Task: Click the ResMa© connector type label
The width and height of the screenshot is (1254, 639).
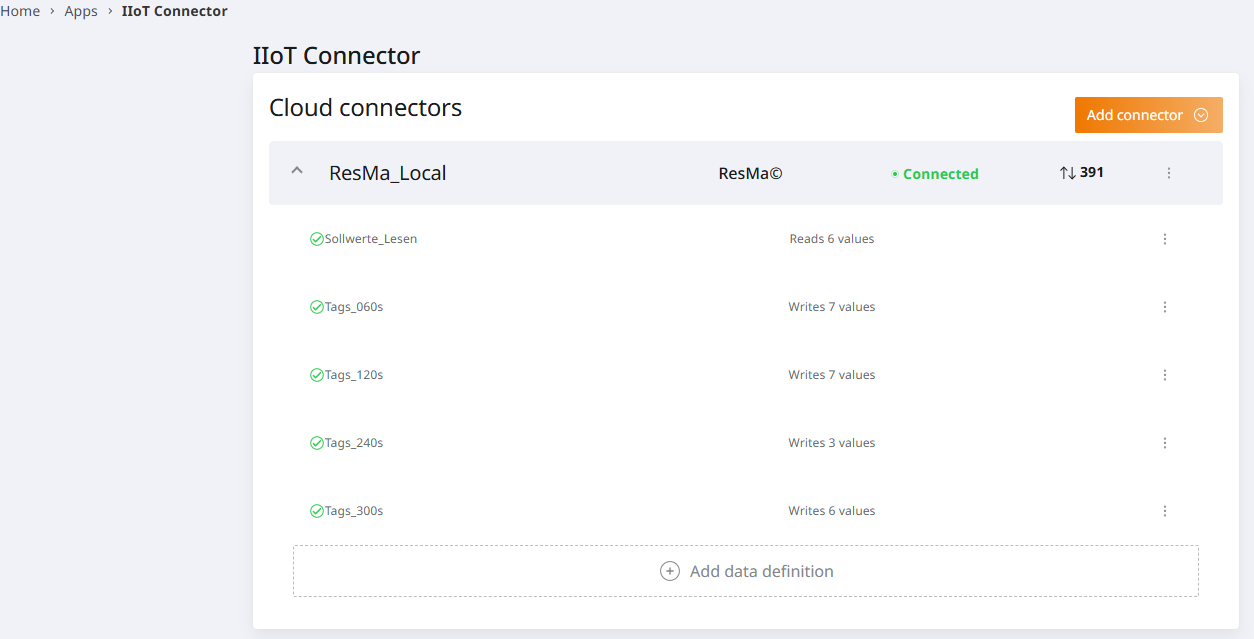Action: 750,173
